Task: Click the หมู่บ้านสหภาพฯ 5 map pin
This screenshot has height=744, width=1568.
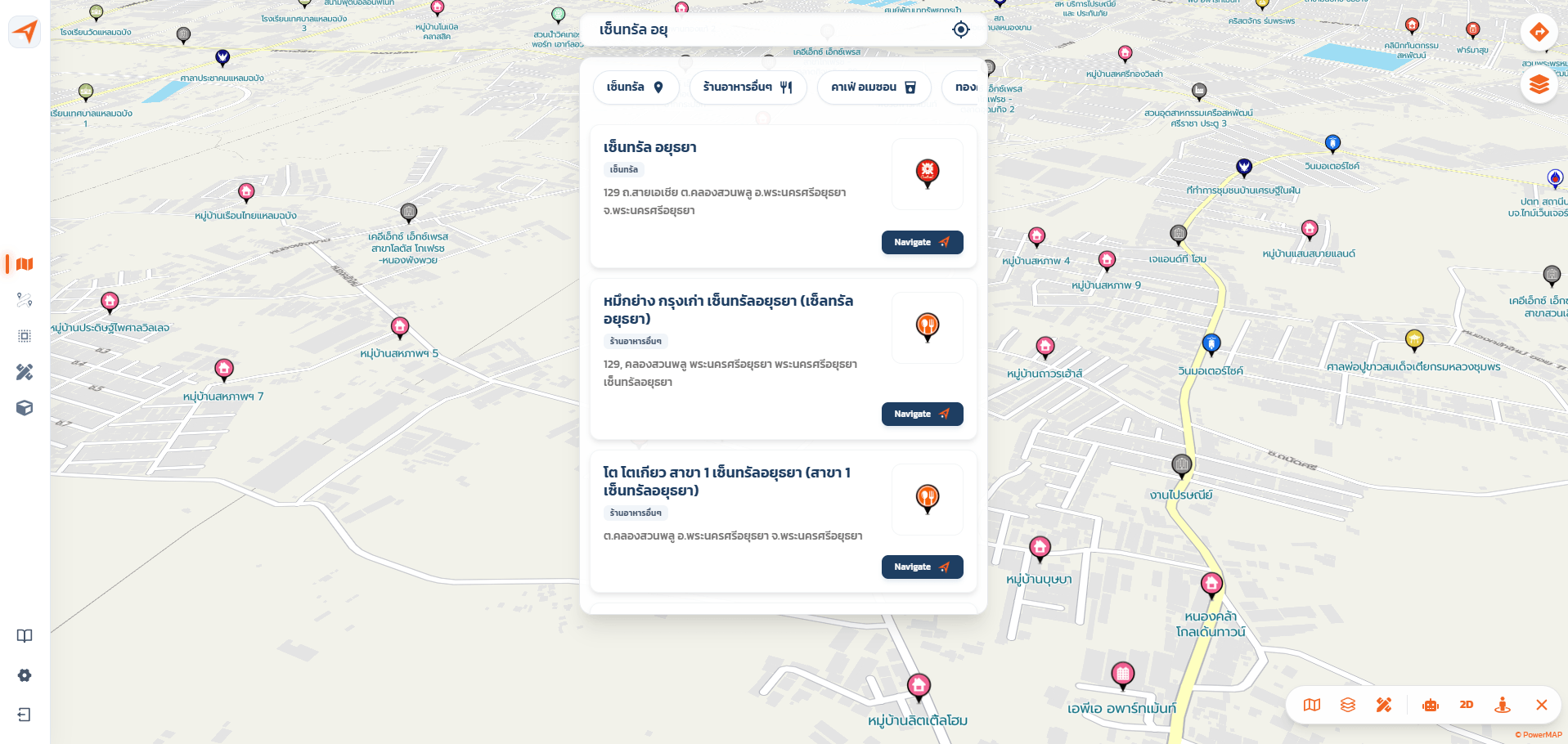Action: tap(400, 329)
